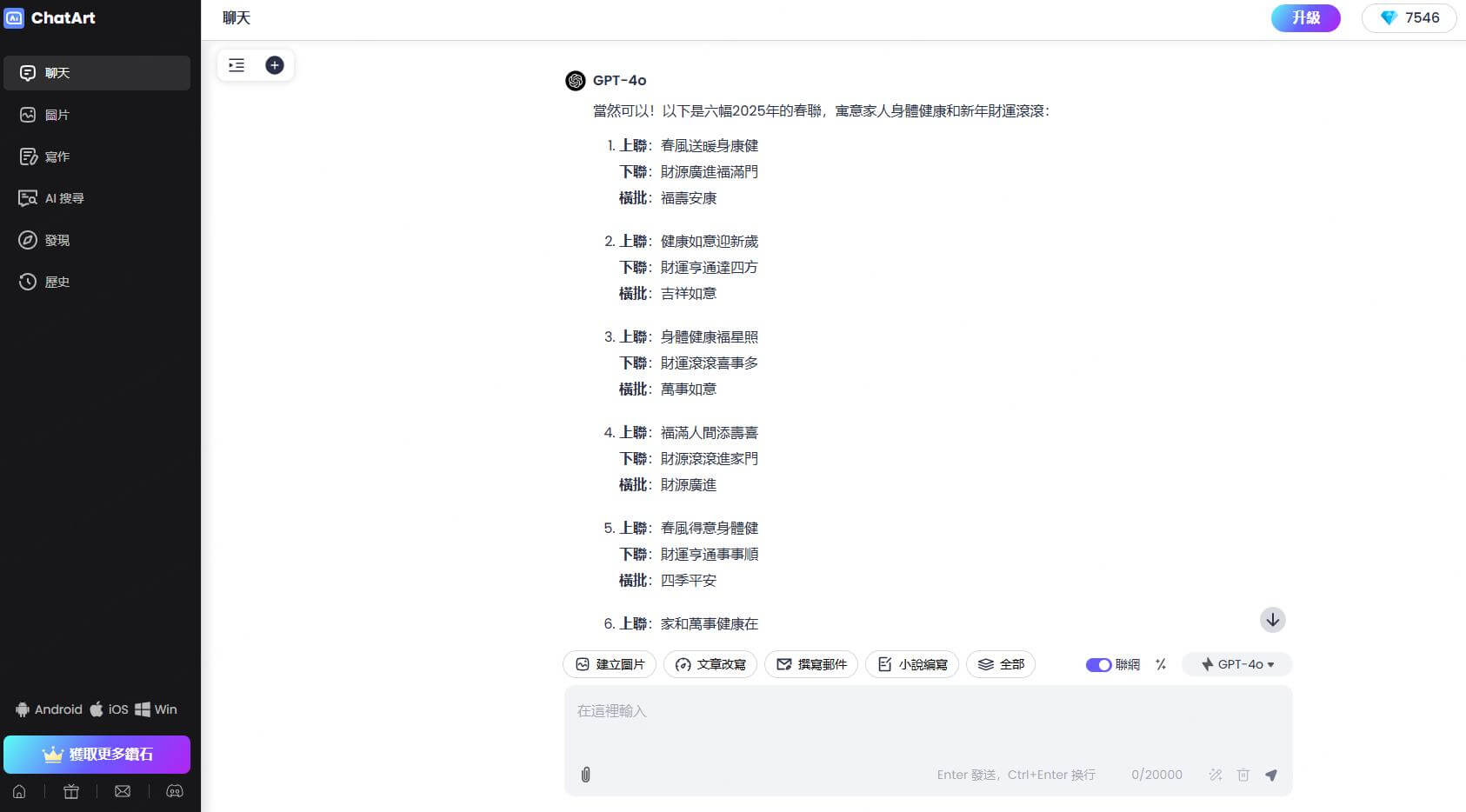
Task: Click the iOS download link
Action: (109, 709)
